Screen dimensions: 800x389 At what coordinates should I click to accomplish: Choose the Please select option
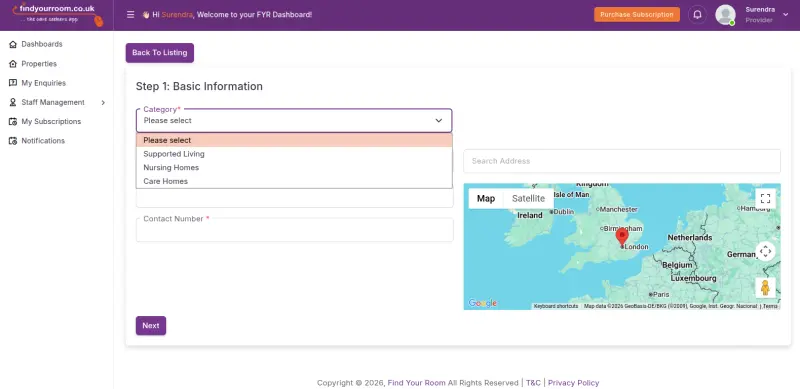pos(294,140)
